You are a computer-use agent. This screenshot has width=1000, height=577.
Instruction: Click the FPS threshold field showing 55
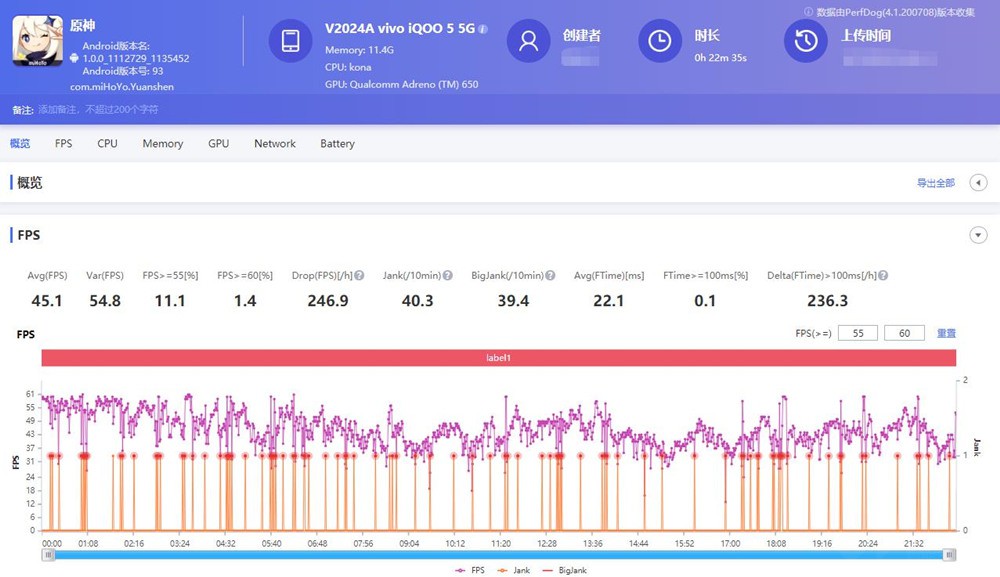pyautogui.click(x=858, y=333)
